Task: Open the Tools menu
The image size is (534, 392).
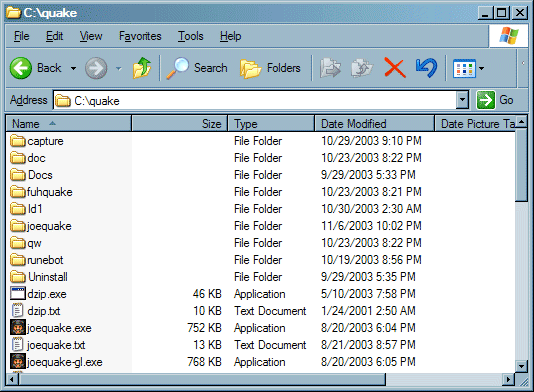Action: coord(191,36)
